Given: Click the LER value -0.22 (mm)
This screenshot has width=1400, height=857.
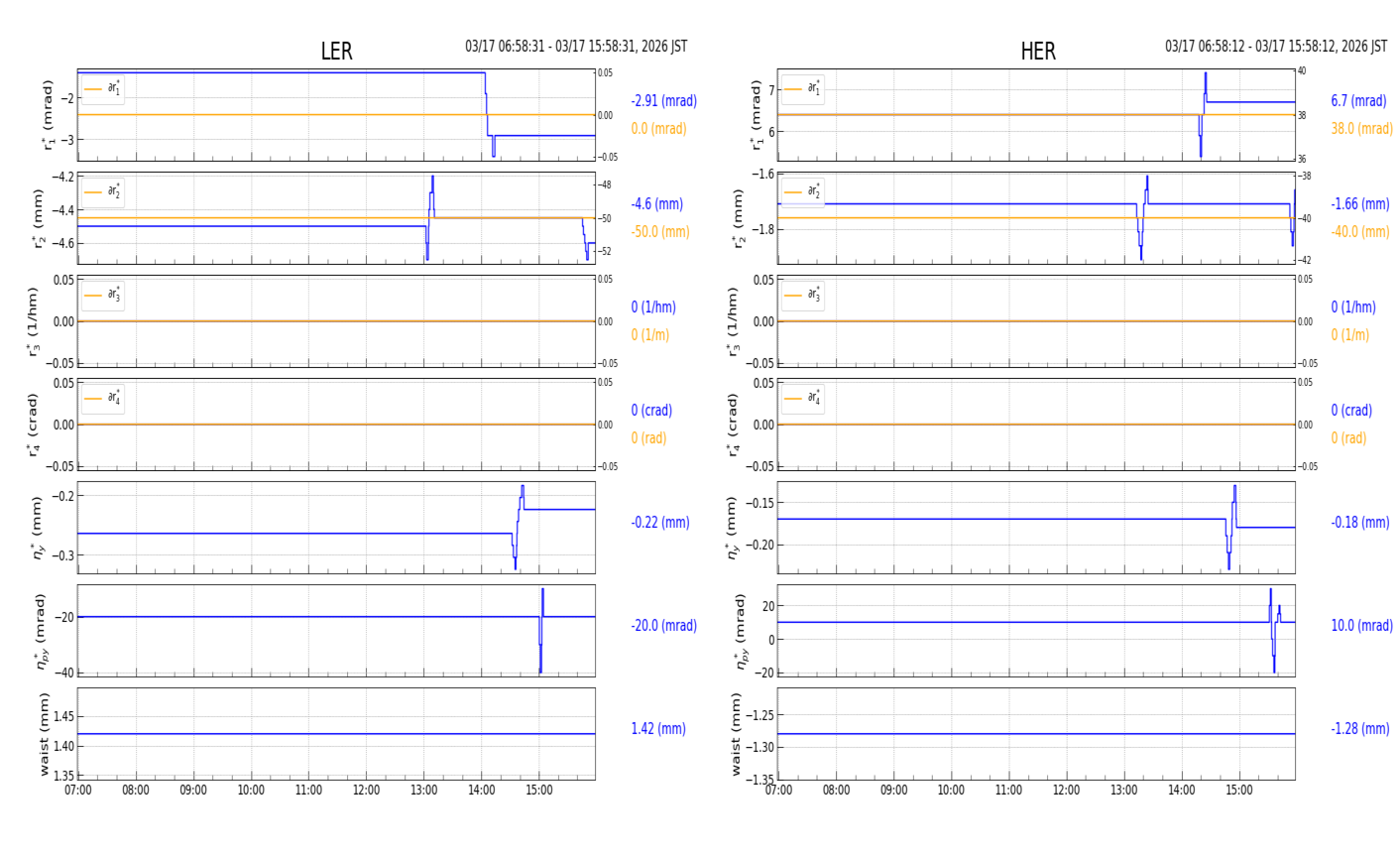Looking at the screenshot, I should click(660, 523).
